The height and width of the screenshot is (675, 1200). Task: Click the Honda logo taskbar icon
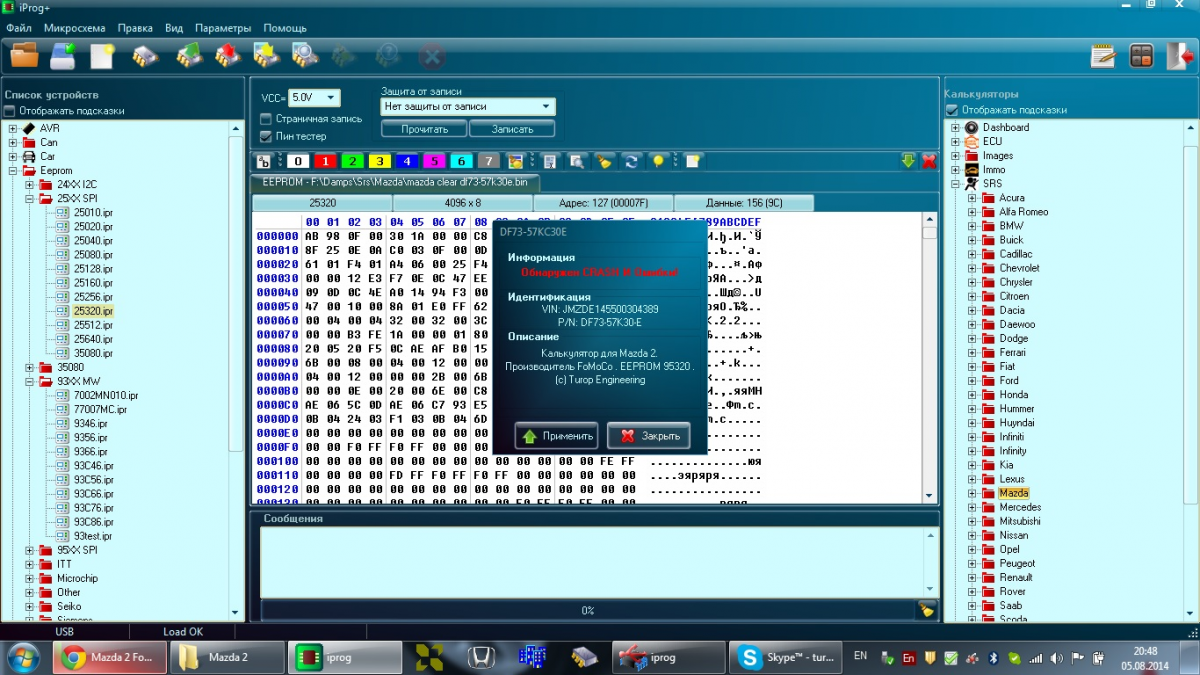coord(482,657)
